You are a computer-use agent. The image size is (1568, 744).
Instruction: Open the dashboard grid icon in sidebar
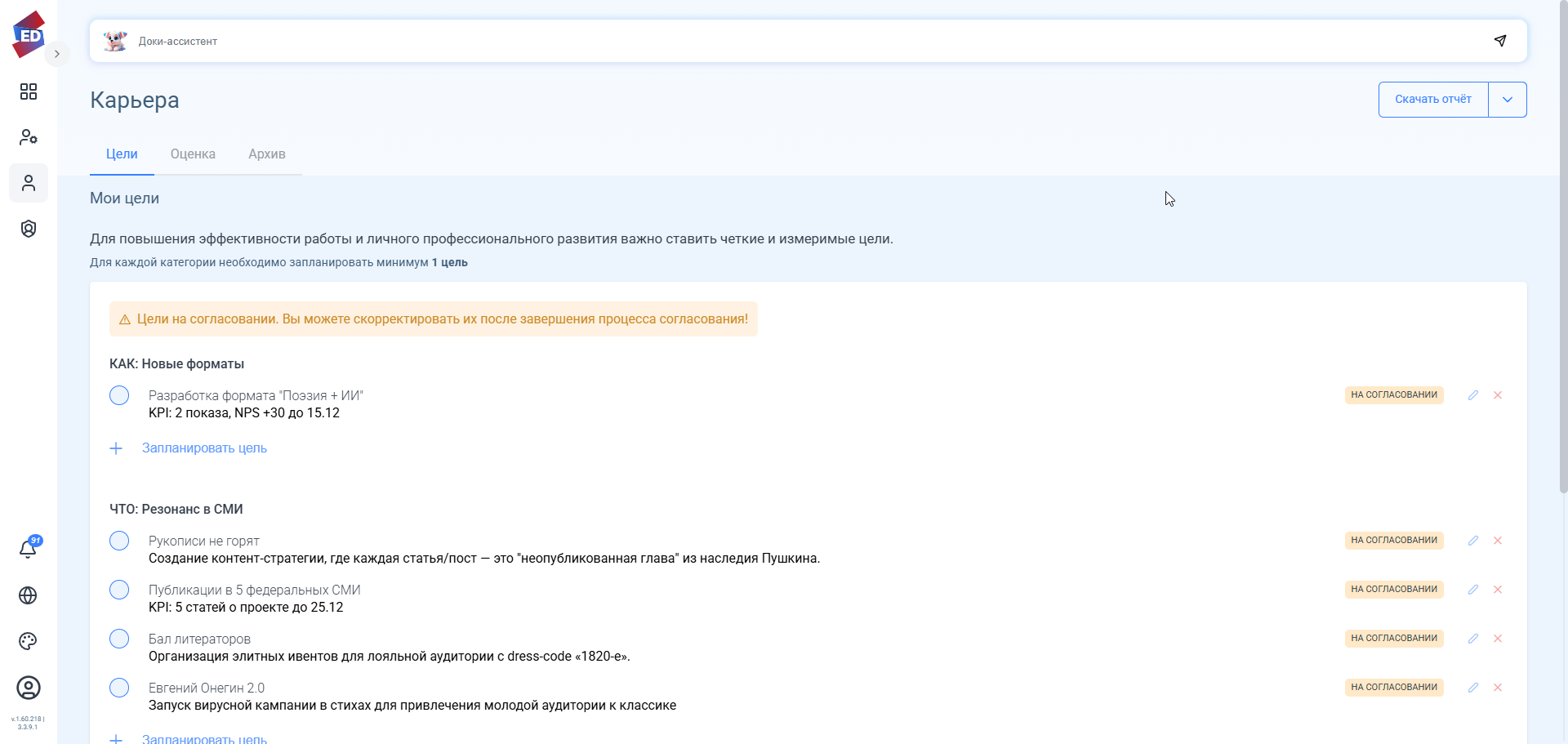pos(29,91)
